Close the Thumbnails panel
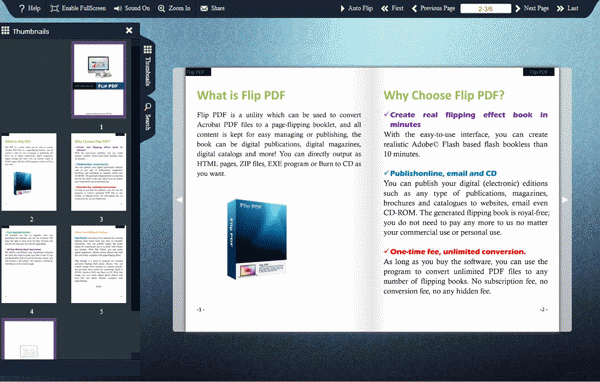Viewport: 600px width, 382px height. [x=129, y=30]
